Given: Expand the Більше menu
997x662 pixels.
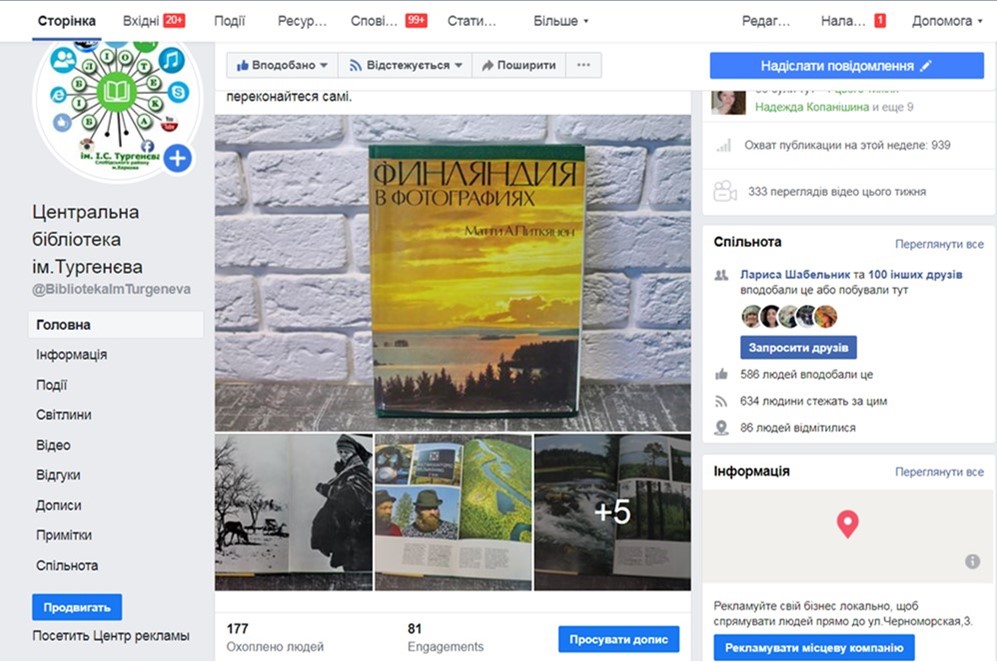Looking at the screenshot, I should click(561, 21).
